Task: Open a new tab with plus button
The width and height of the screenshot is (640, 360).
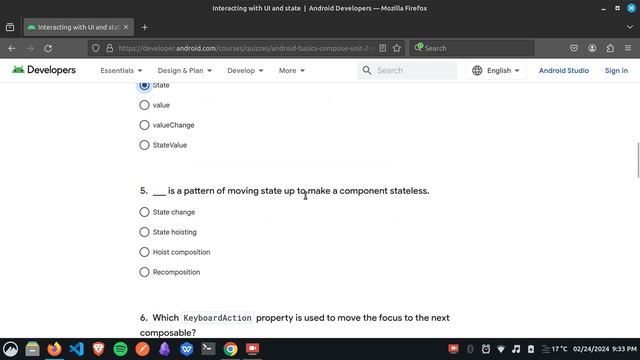Action: coord(144,27)
